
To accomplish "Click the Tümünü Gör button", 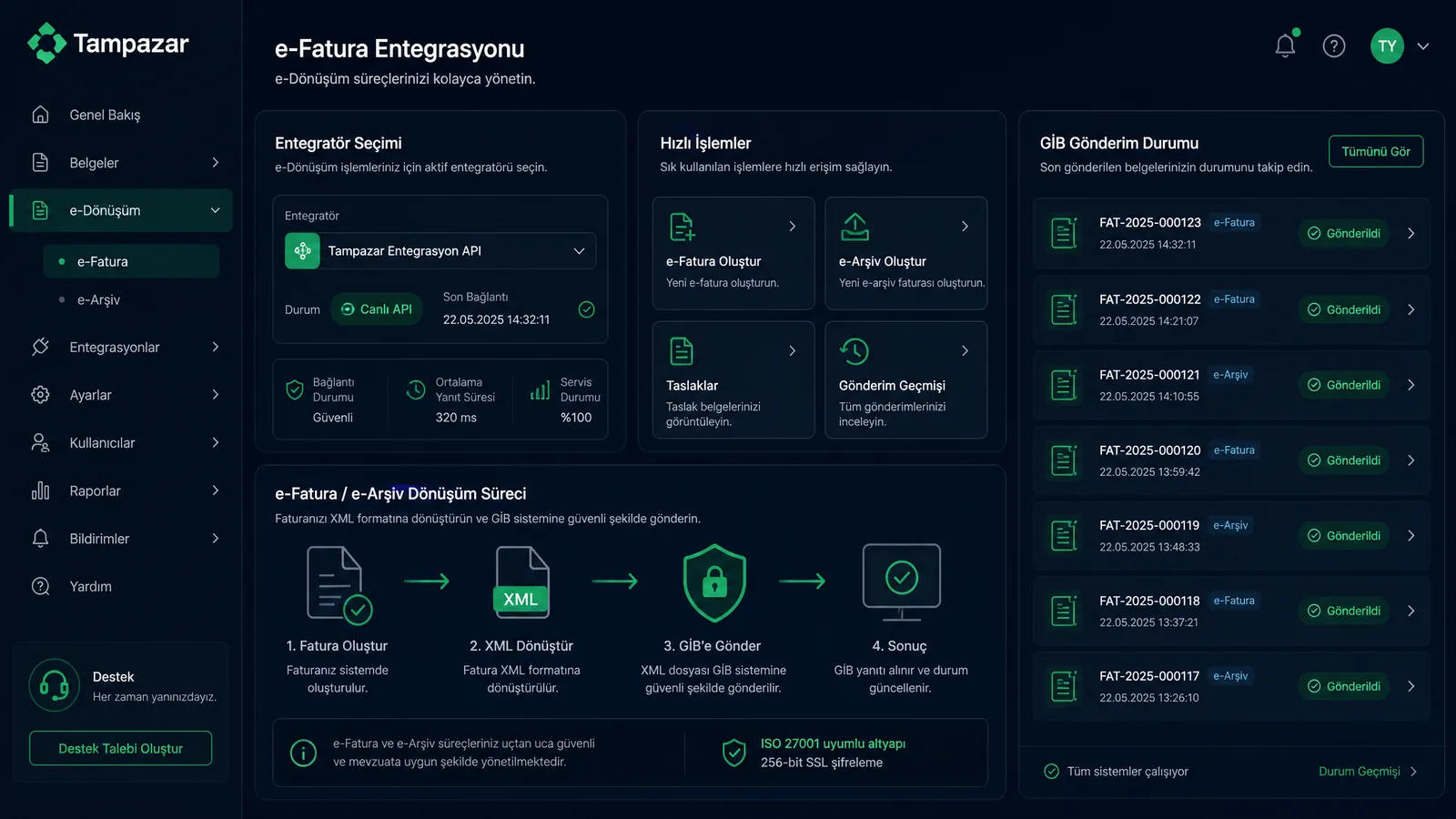I will 1376,151.
